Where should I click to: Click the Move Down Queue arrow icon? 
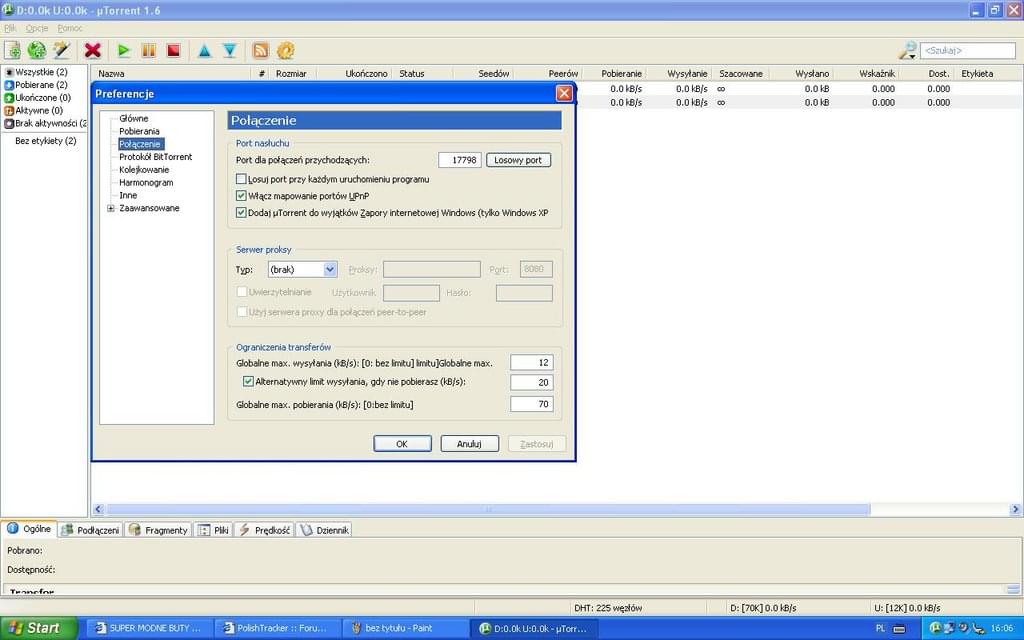tap(229, 50)
